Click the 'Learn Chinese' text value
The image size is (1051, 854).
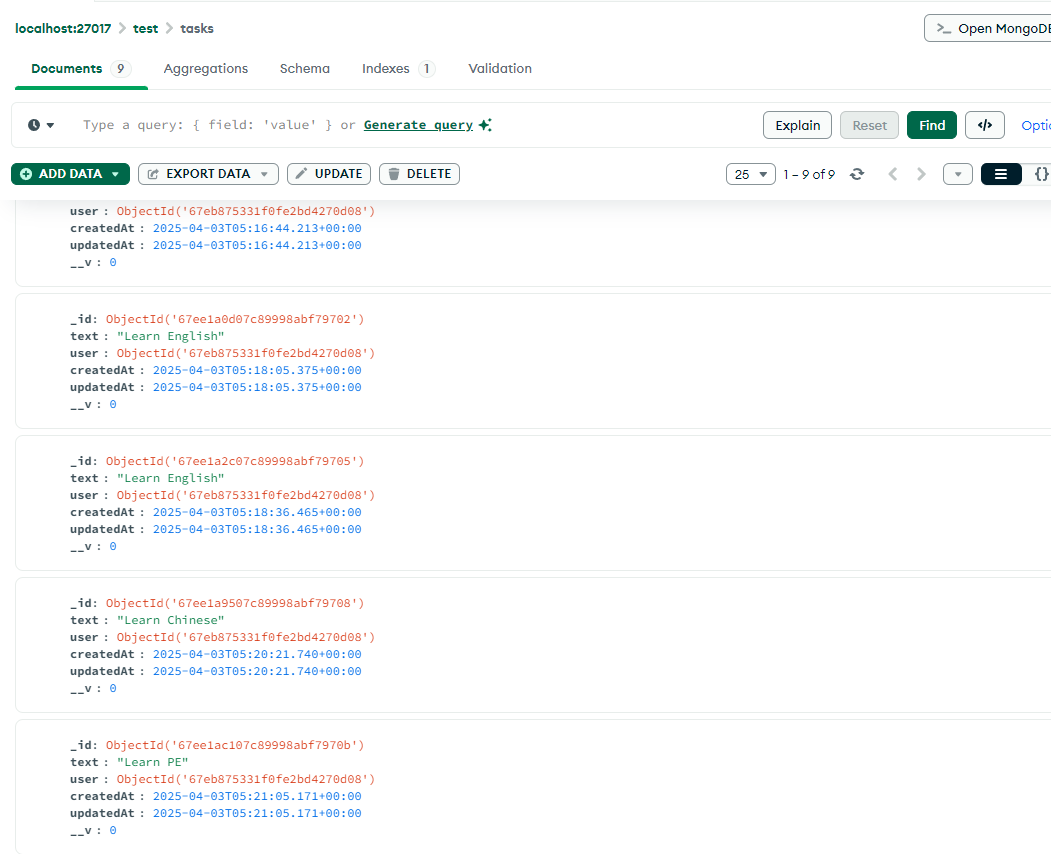click(171, 620)
